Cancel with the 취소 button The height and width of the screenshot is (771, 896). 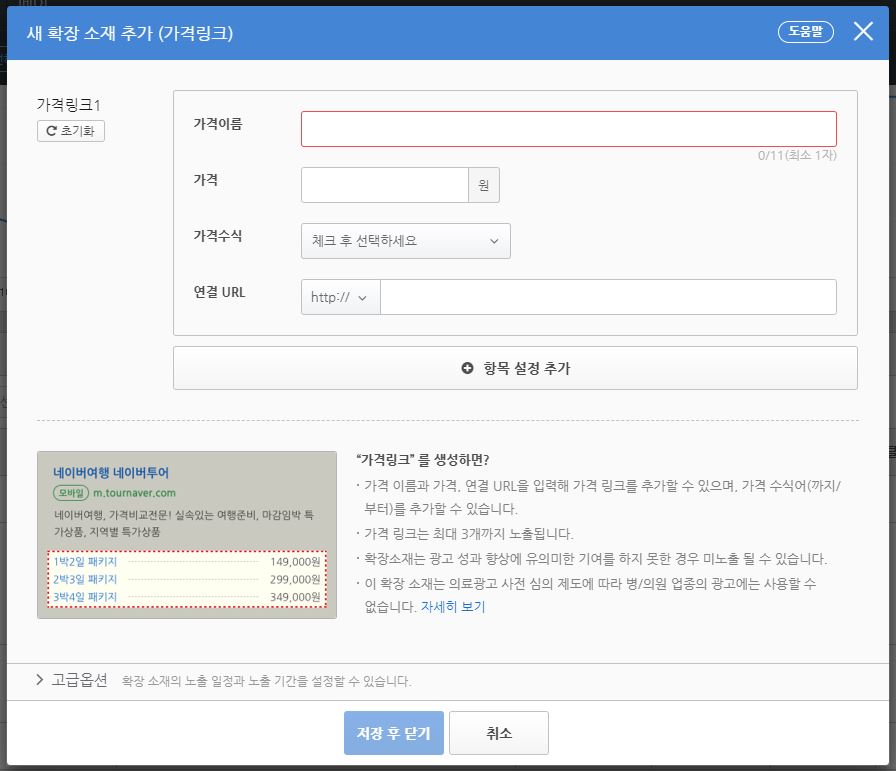[x=498, y=733]
